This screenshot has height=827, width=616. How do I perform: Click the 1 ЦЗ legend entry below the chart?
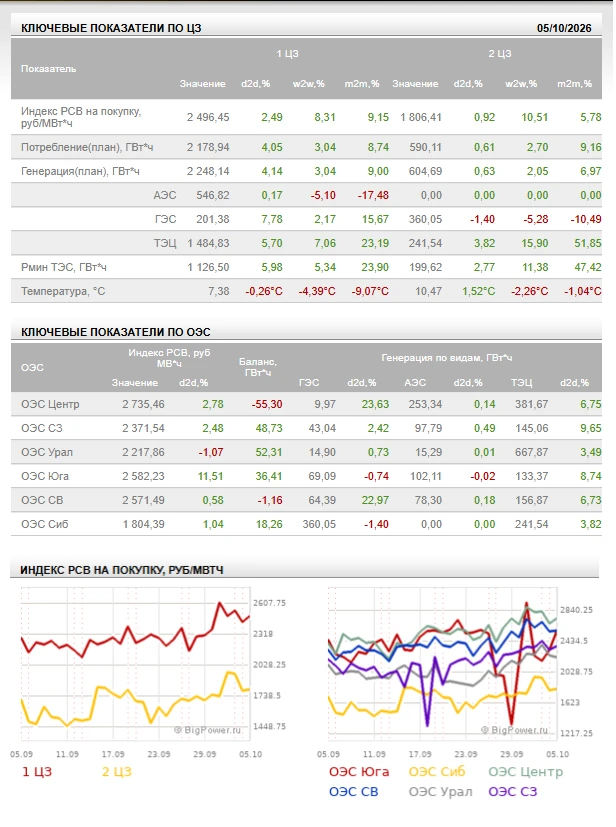click(37, 772)
